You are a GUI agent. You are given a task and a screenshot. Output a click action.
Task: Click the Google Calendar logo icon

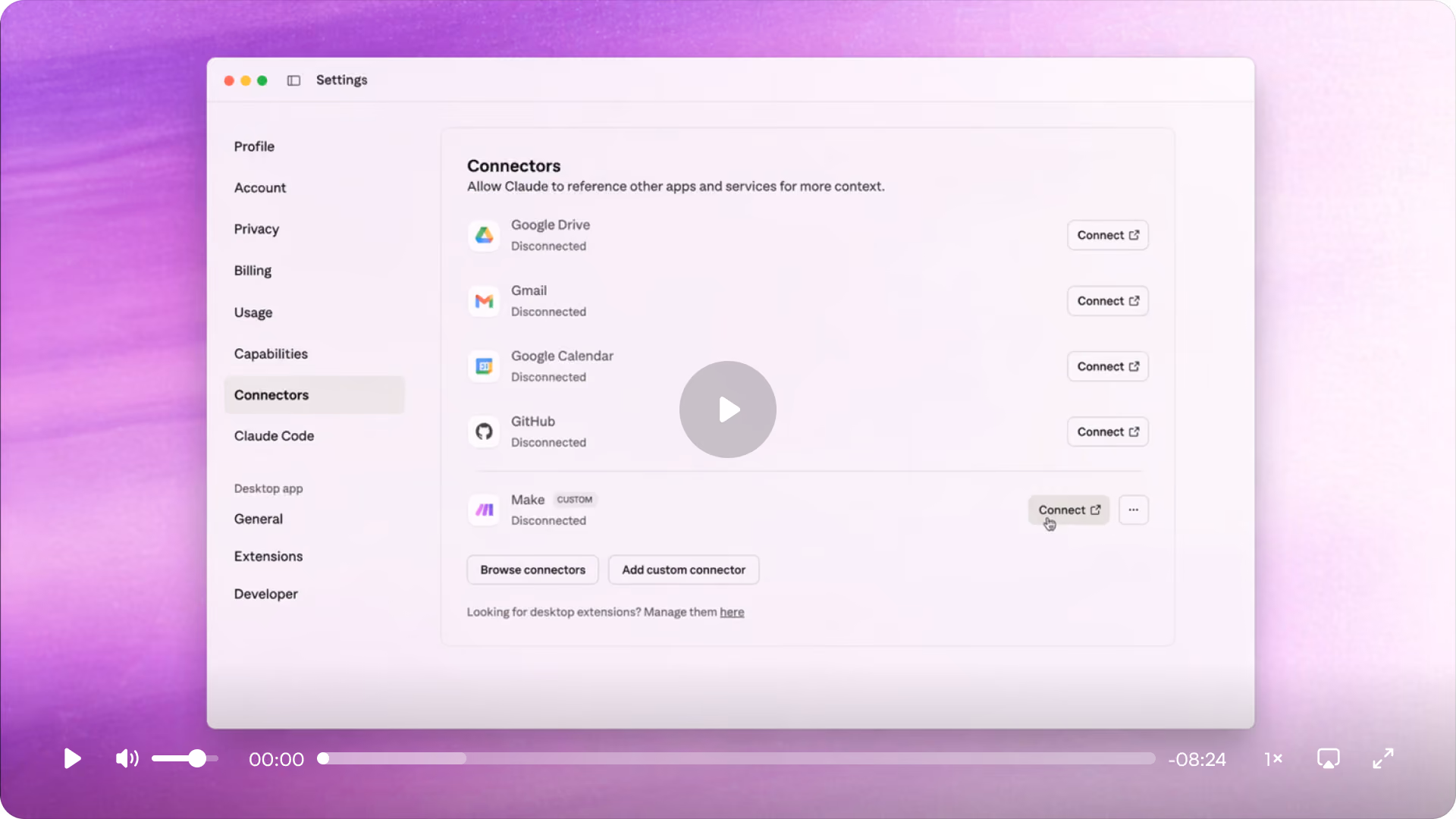click(484, 366)
